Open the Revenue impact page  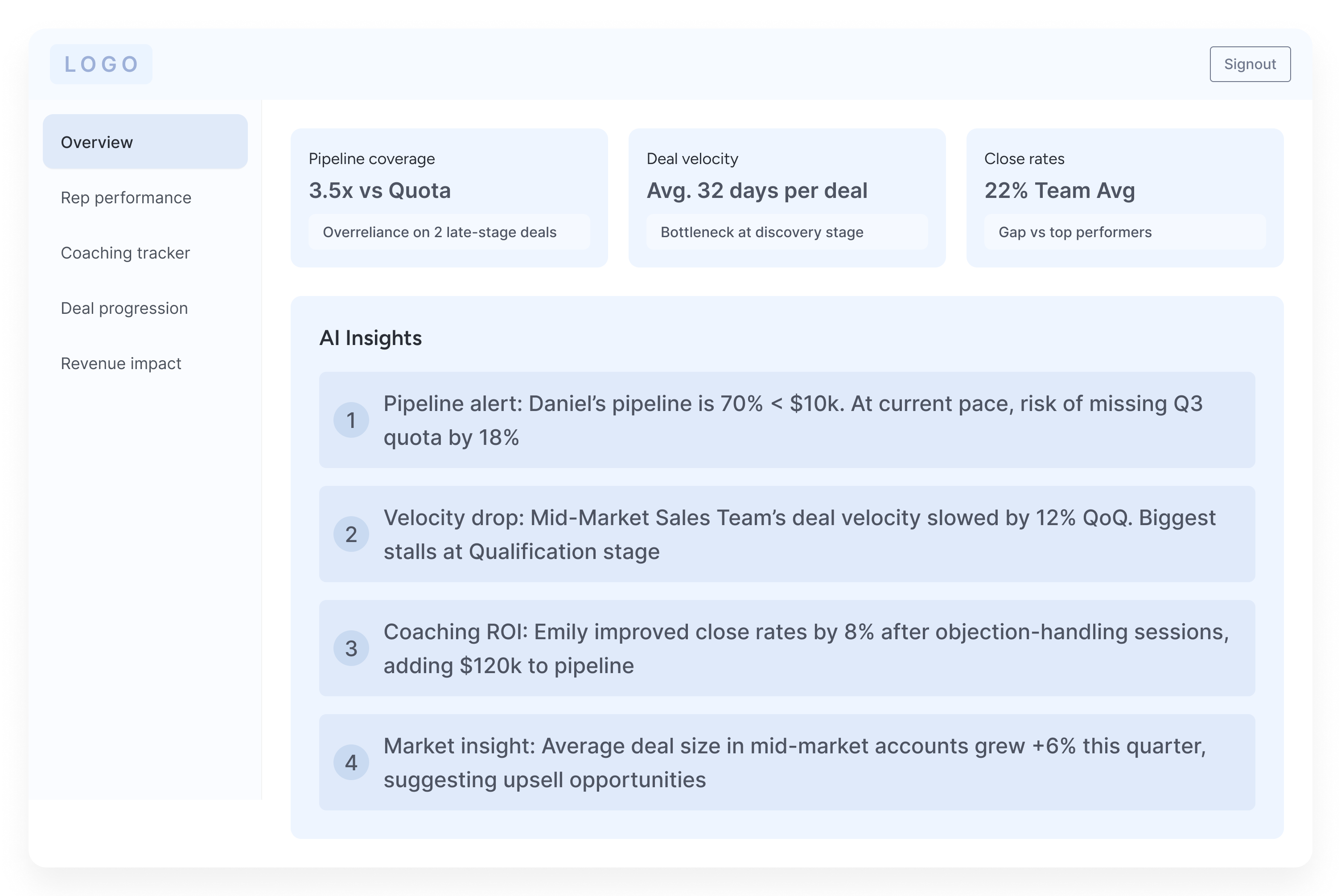click(x=120, y=364)
